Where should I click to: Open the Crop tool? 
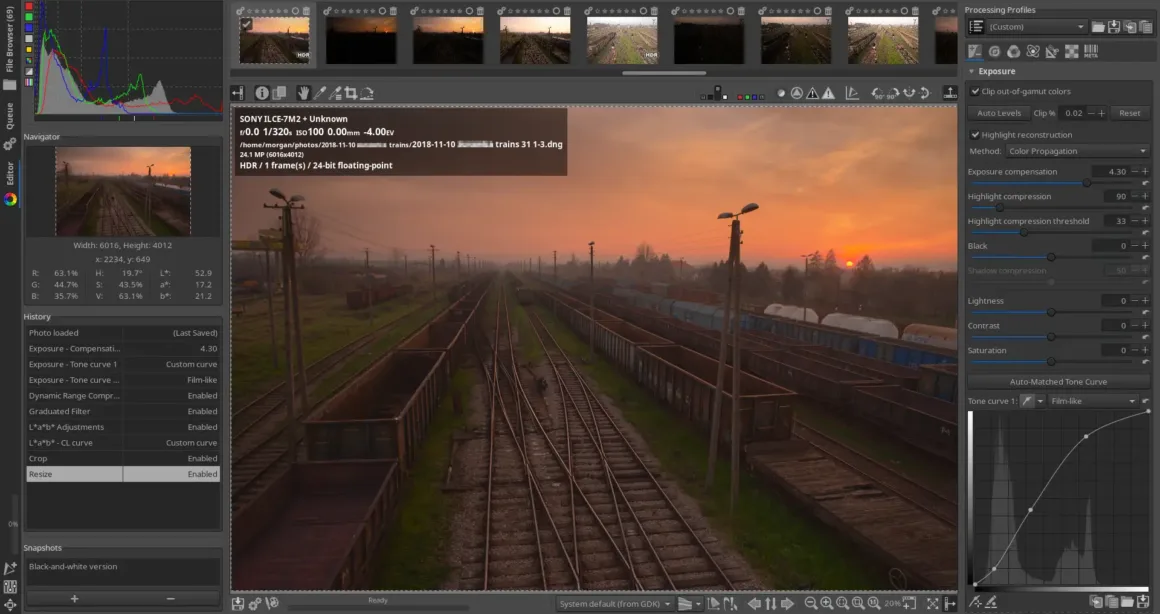351,92
